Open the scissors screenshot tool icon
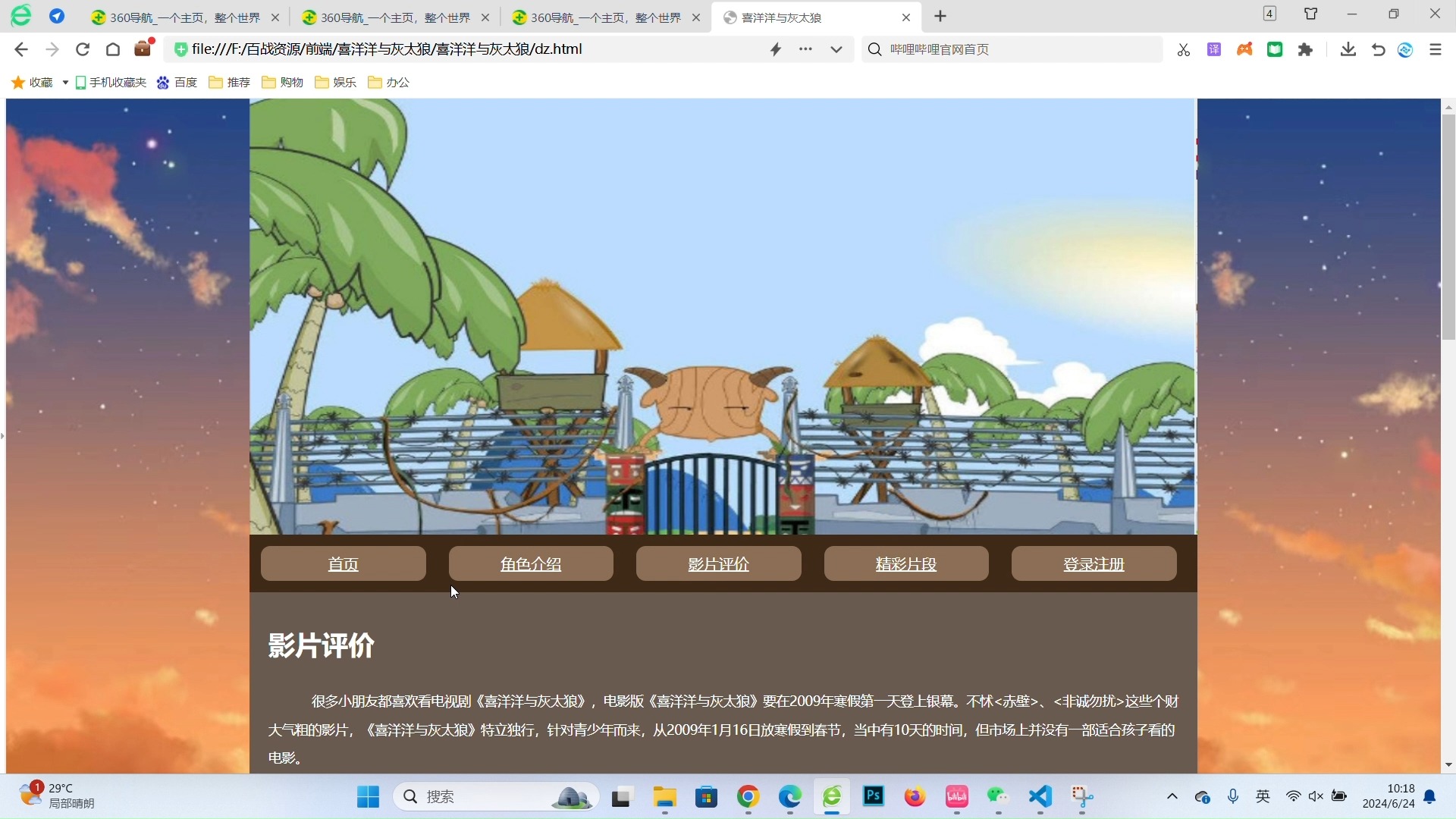Screen dimensions: 1456x819 (x=1183, y=50)
